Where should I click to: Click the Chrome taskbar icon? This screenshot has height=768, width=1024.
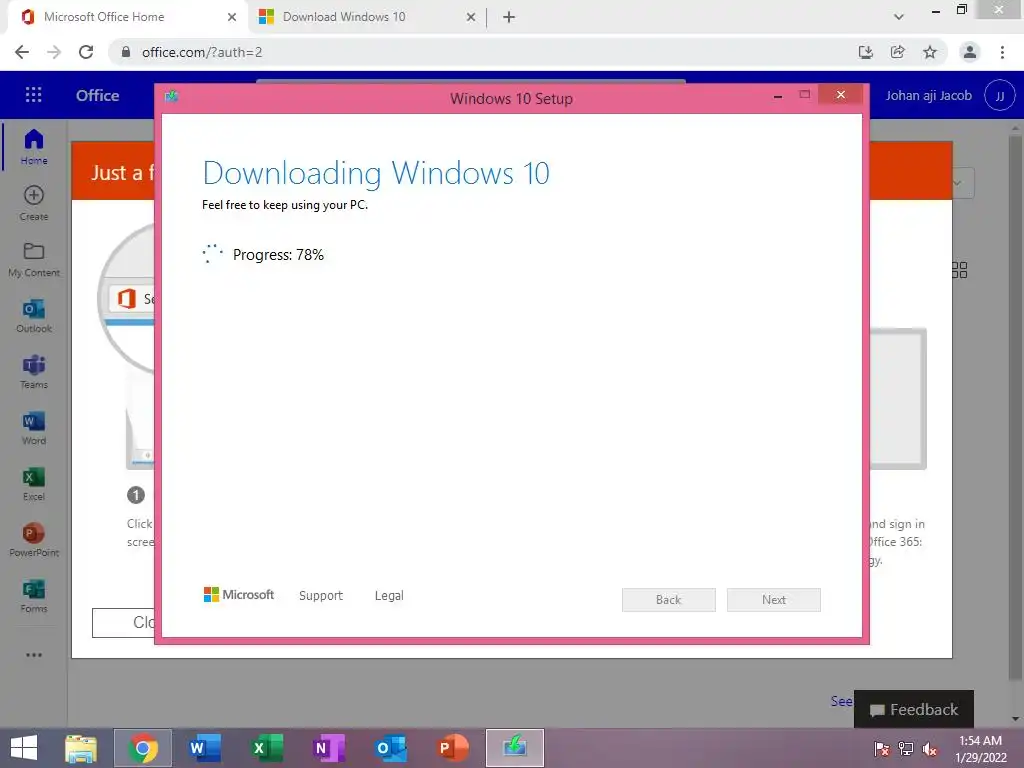pyautogui.click(x=143, y=748)
